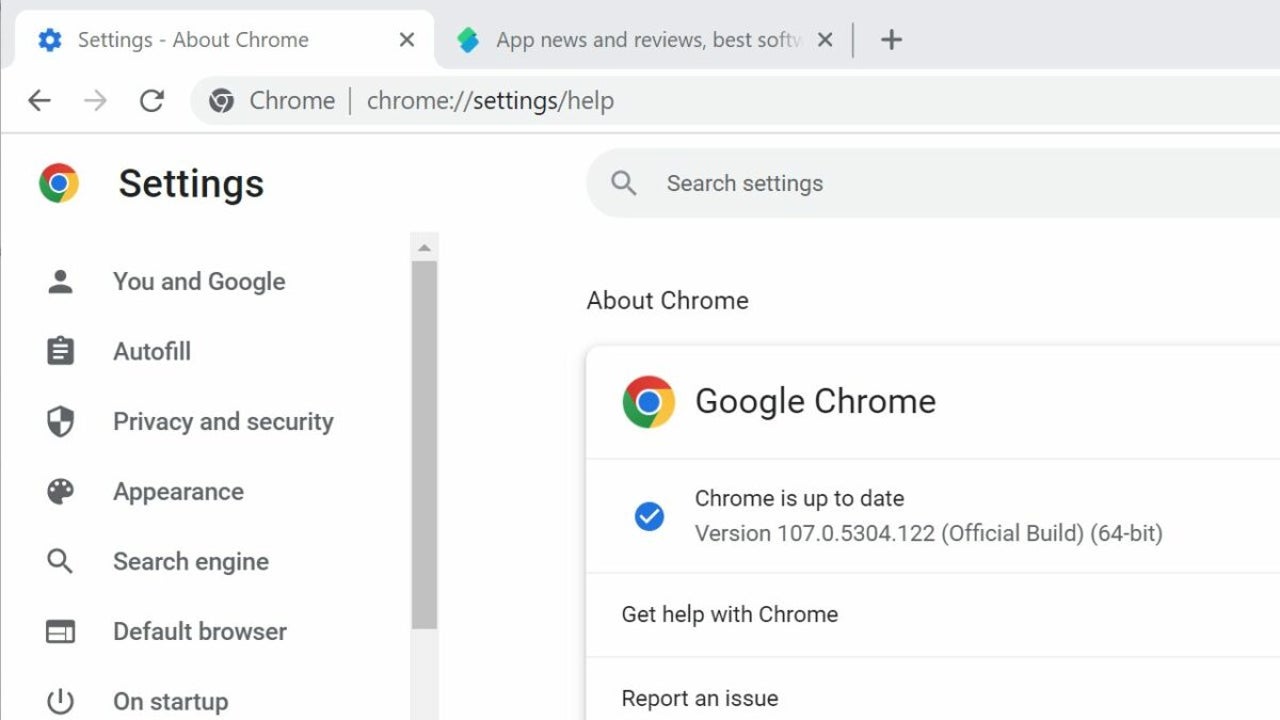1280x720 pixels.
Task: Select the Appearance palette icon
Action: pos(60,491)
